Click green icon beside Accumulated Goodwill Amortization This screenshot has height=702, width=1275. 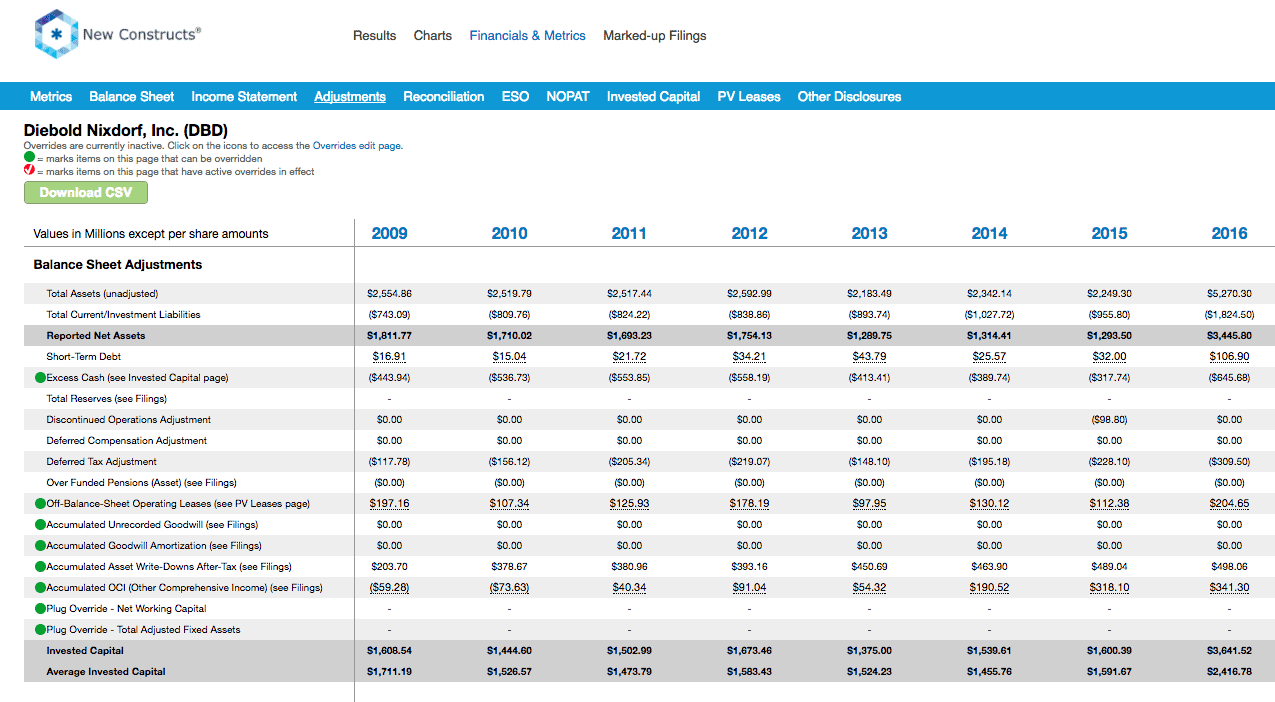(40, 546)
